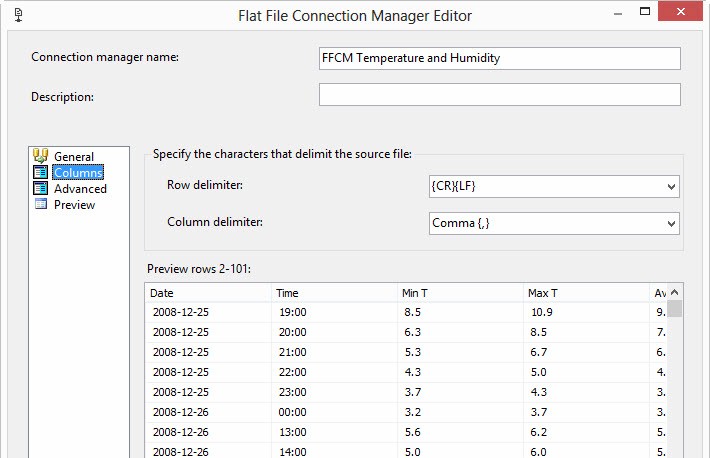The width and height of the screenshot is (710, 458).
Task: Switch to the Advanced page
Action: [80, 189]
